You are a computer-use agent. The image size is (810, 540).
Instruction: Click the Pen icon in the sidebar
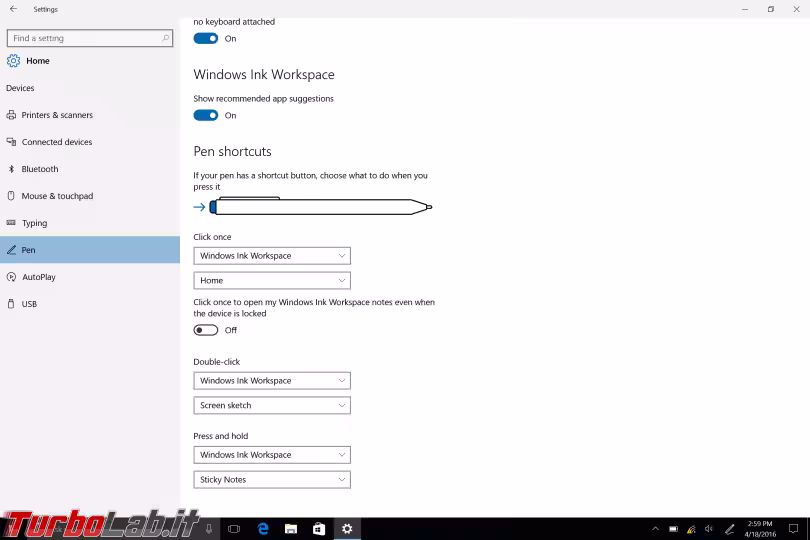(11, 250)
